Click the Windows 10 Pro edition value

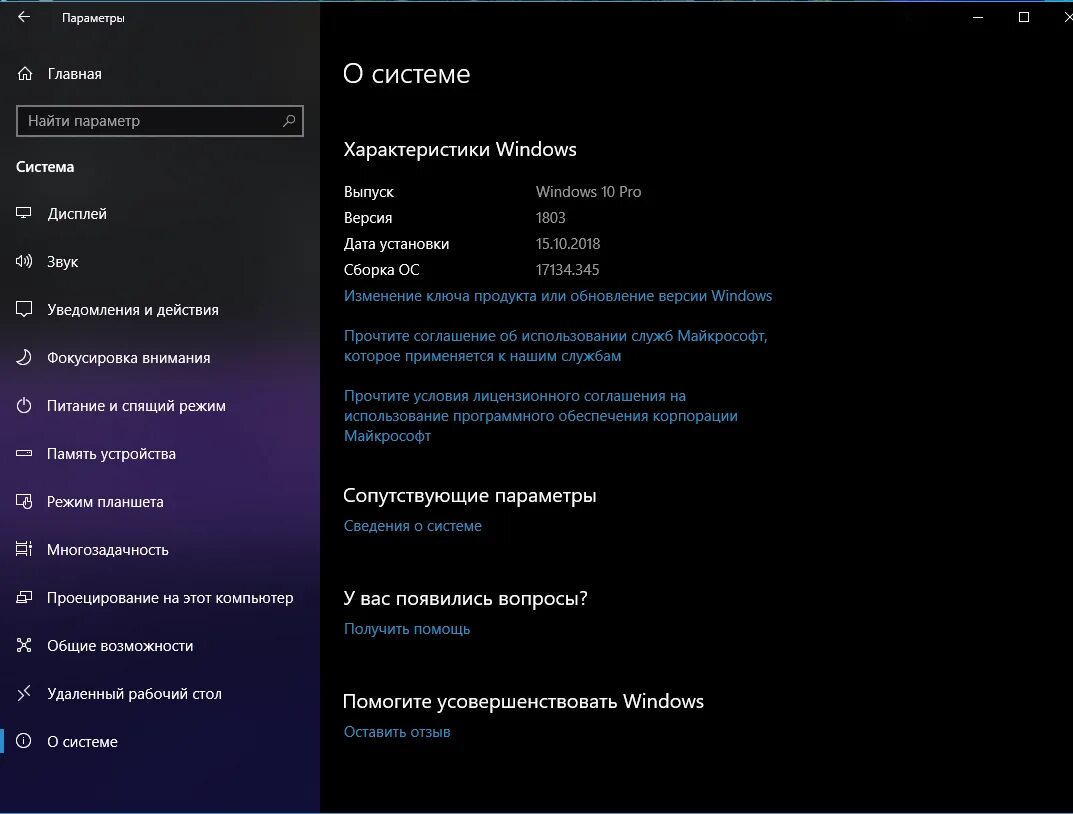point(589,192)
